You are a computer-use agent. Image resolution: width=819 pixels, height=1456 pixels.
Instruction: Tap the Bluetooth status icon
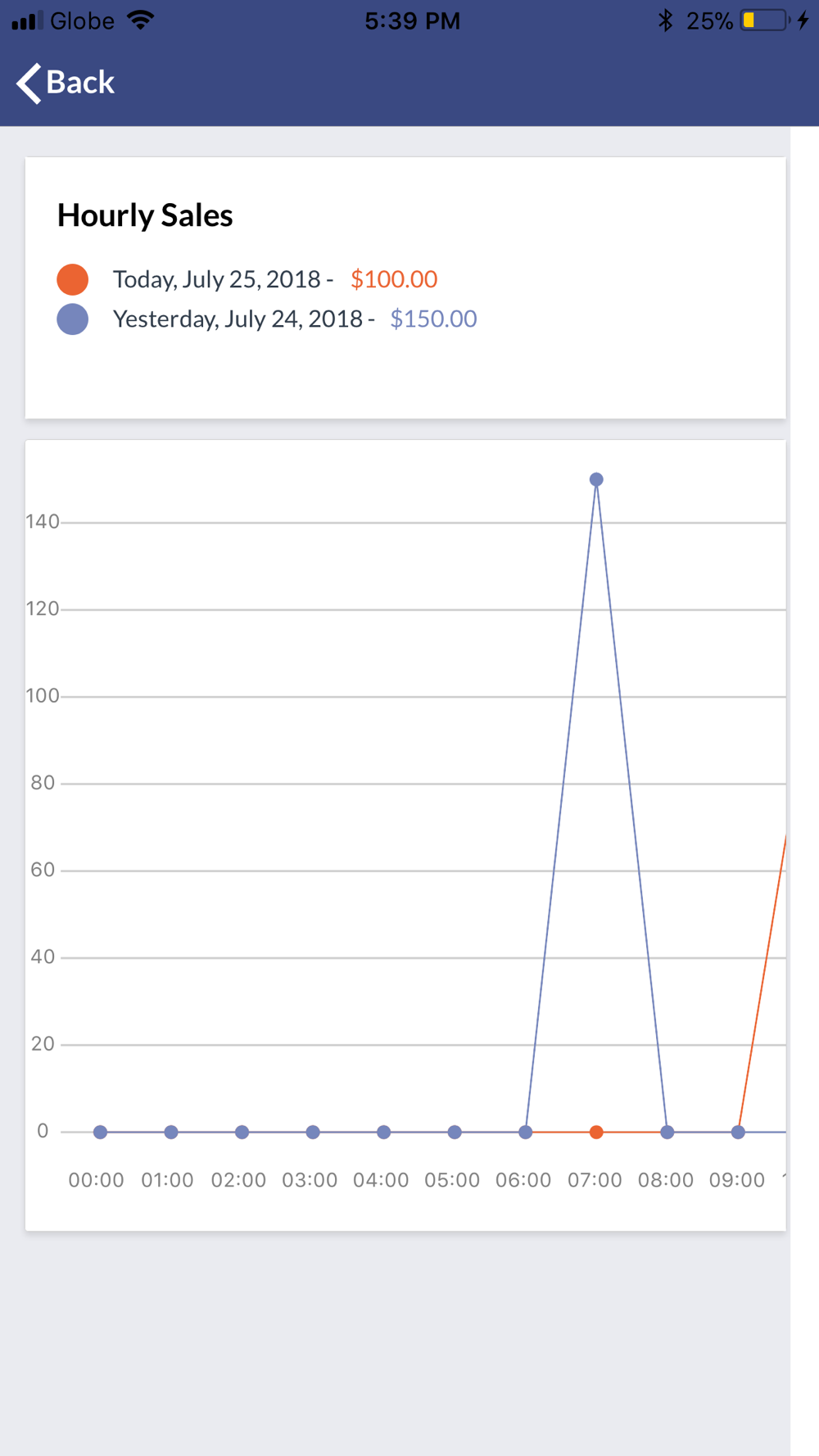click(665, 20)
